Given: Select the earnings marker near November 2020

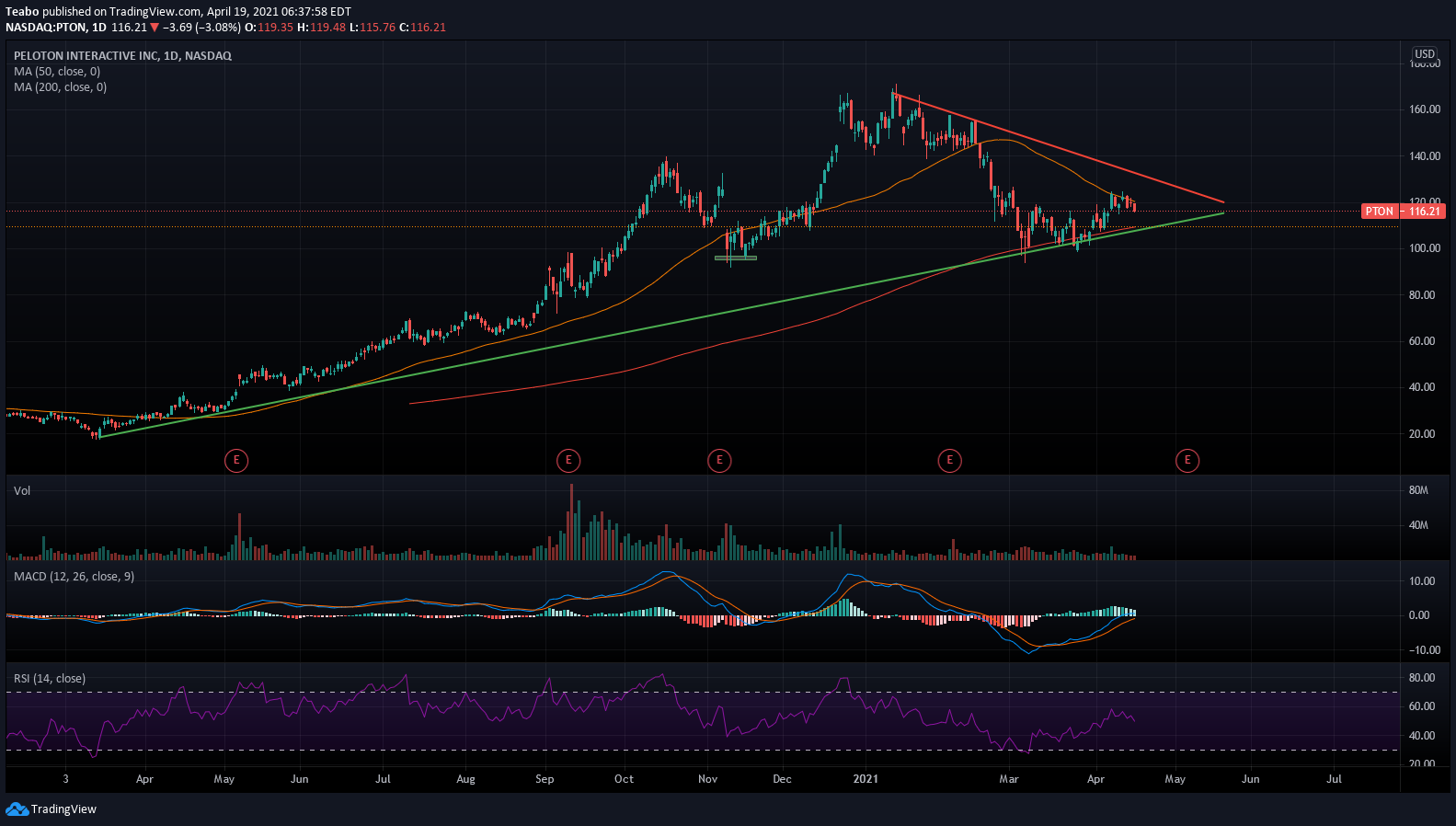Looking at the screenshot, I should coord(719,460).
